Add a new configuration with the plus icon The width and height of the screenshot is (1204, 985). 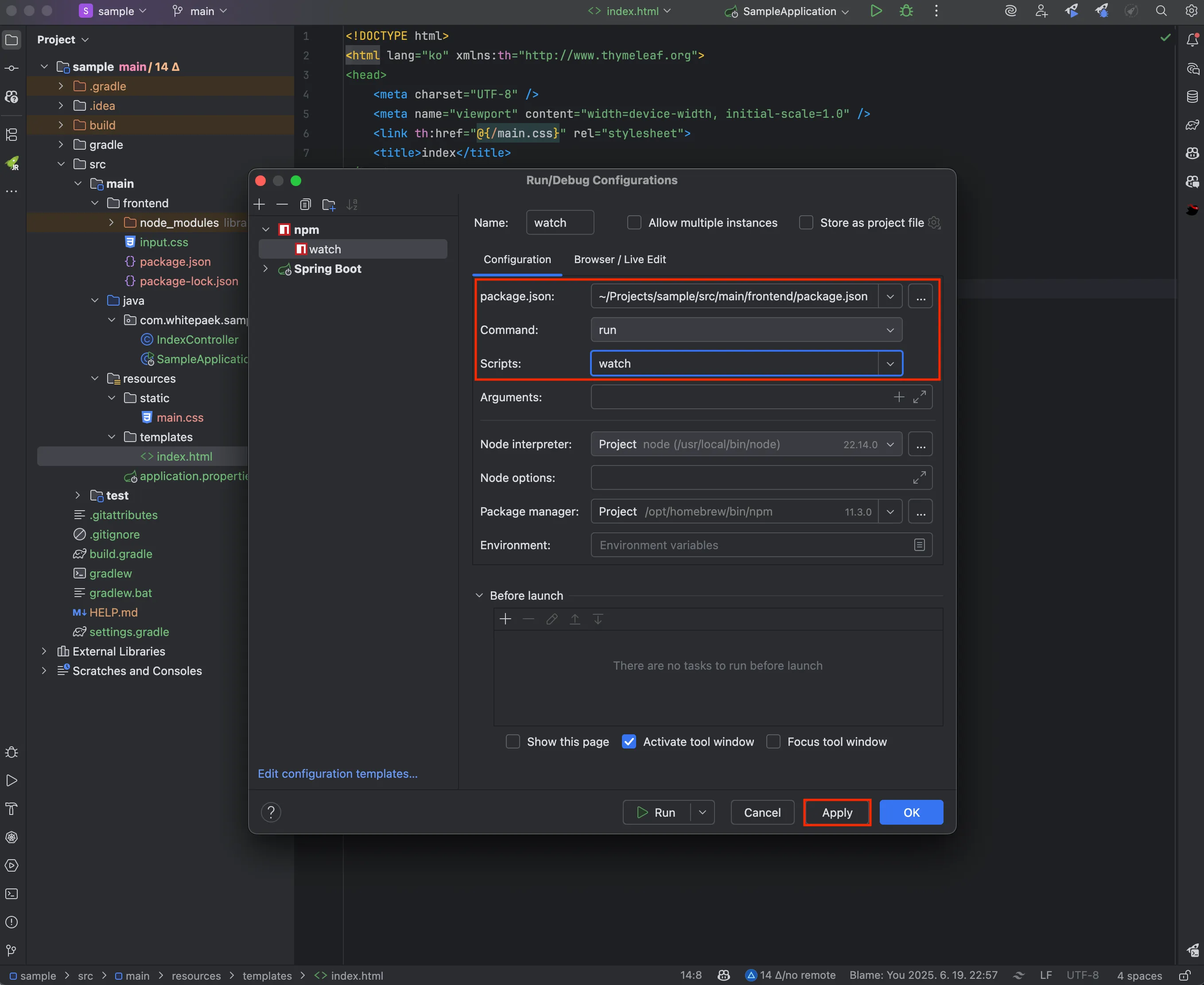pyautogui.click(x=259, y=204)
